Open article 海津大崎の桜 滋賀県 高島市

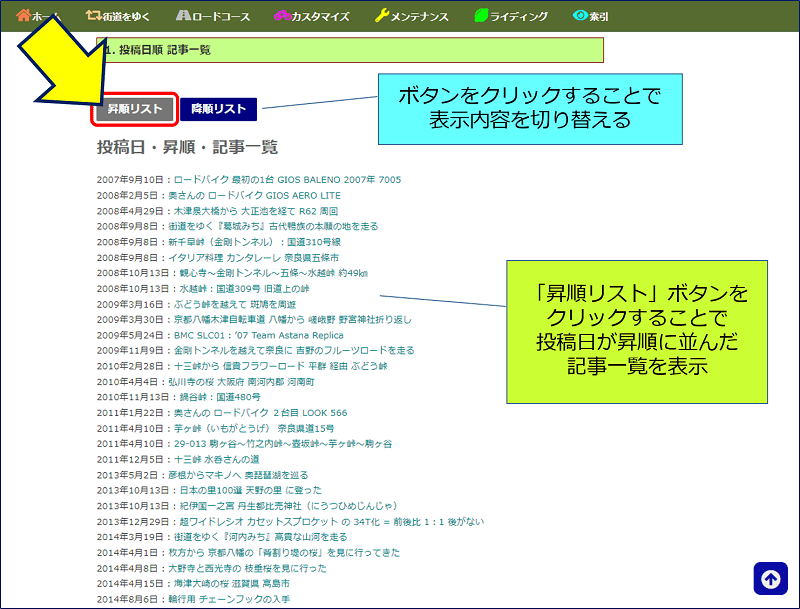tap(232, 583)
